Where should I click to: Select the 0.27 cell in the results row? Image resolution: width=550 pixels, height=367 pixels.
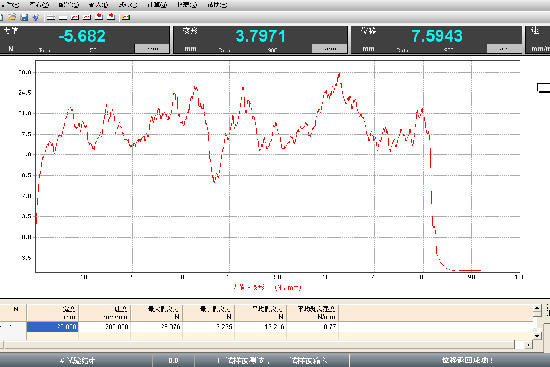coord(313,327)
